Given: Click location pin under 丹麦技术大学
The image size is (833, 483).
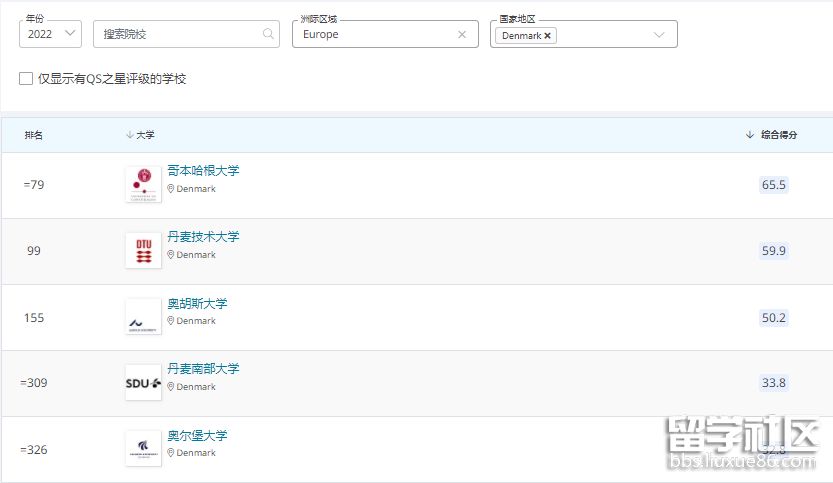Looking at the screenshot, I should [171, 255].
